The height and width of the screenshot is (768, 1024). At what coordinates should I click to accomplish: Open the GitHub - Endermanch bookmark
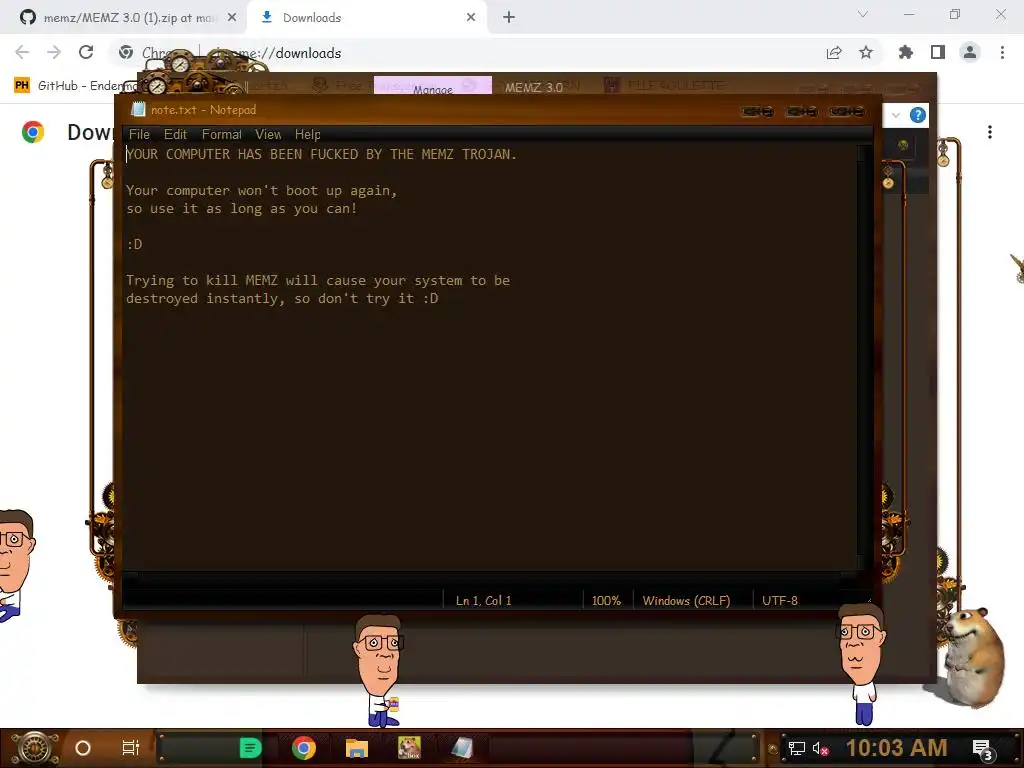[x=76, y=86]
